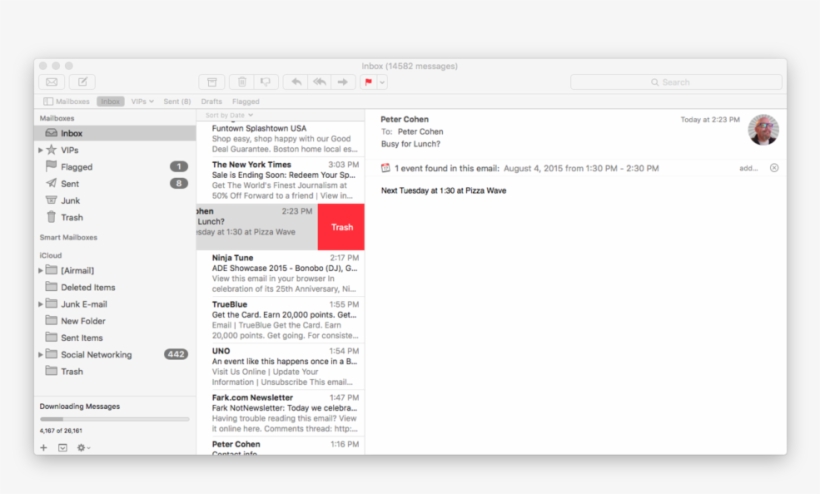820x494 pixels.
Task: Open the VIPs favorites dropdown
Action: (142, 101)
